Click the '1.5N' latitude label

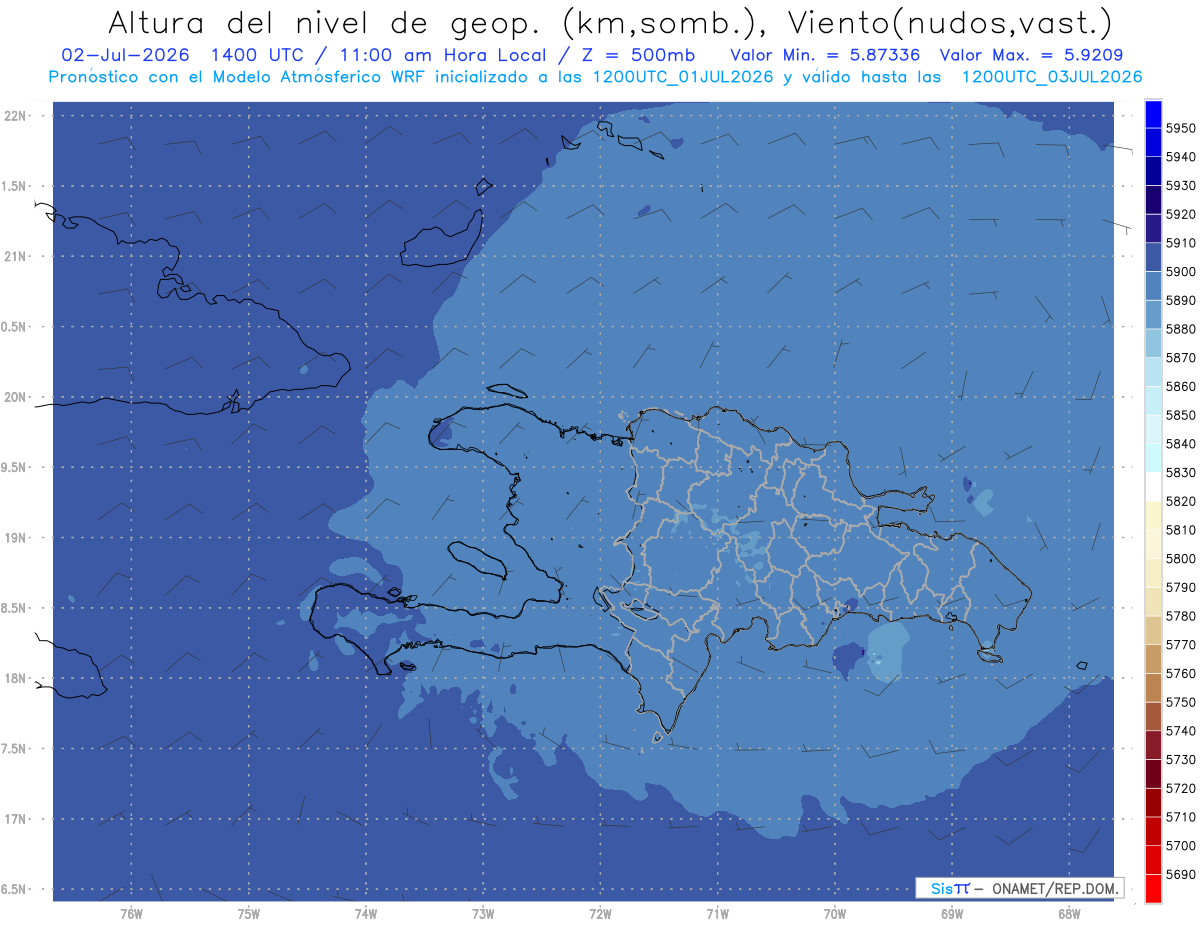coord(15,186)
